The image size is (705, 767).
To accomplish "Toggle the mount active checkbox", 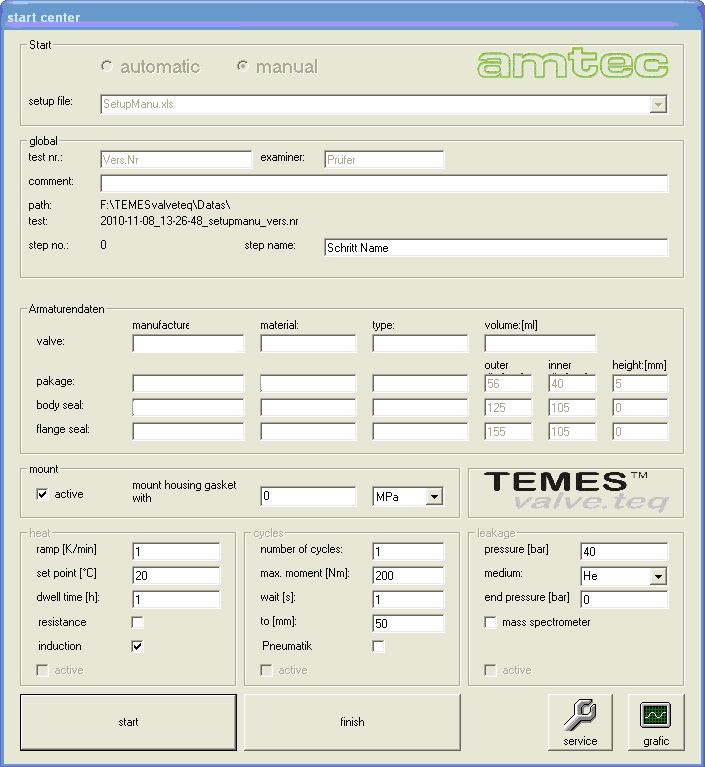I will pyautogui.click(x=43, y=494).
